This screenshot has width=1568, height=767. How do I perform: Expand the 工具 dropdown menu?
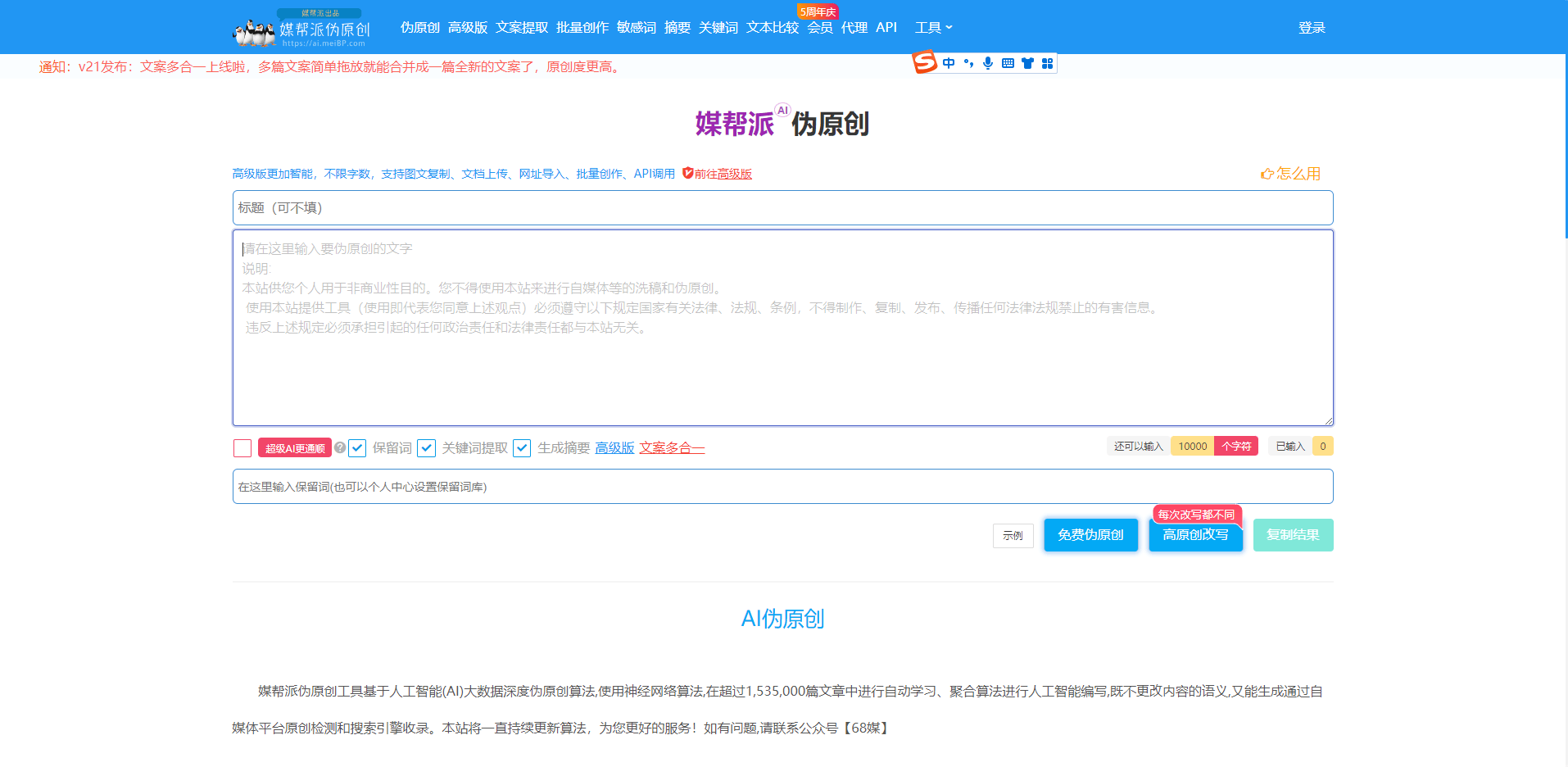point(933,27)
